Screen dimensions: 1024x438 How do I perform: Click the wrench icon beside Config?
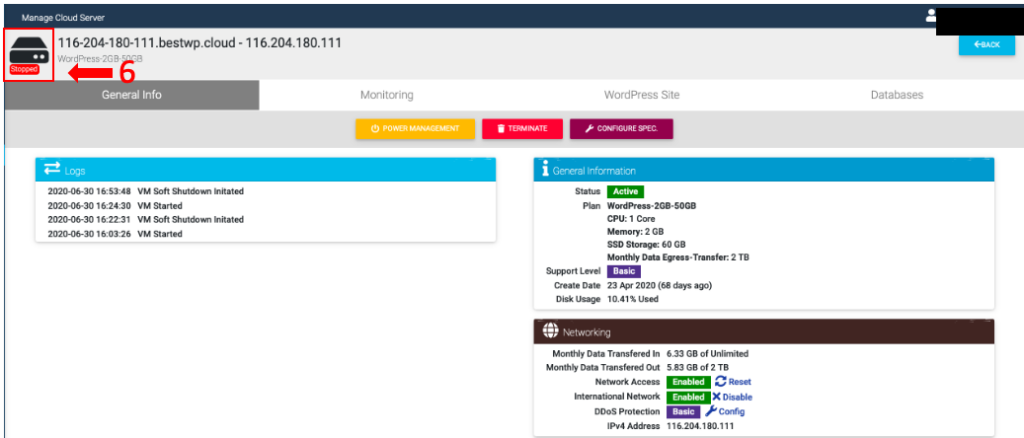pos(711,412)
